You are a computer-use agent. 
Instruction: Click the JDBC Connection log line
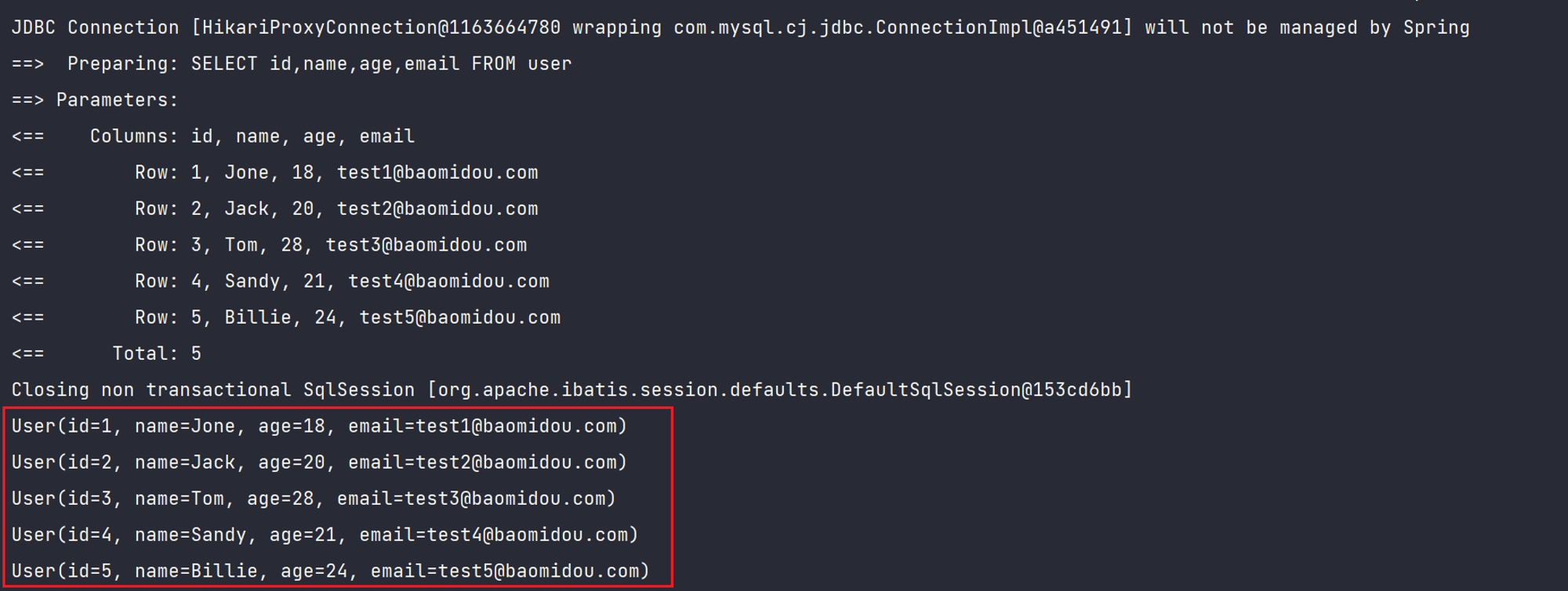pos(740,27)
